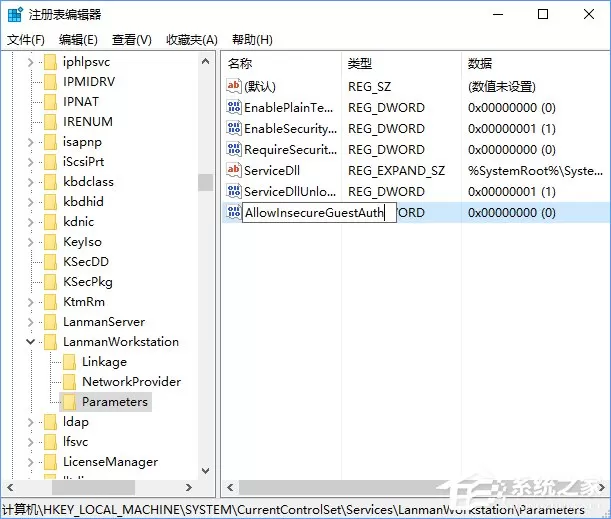Click the EnablePlainTe... DWORD value icon
611x519 pixels.
click(233, 107)
